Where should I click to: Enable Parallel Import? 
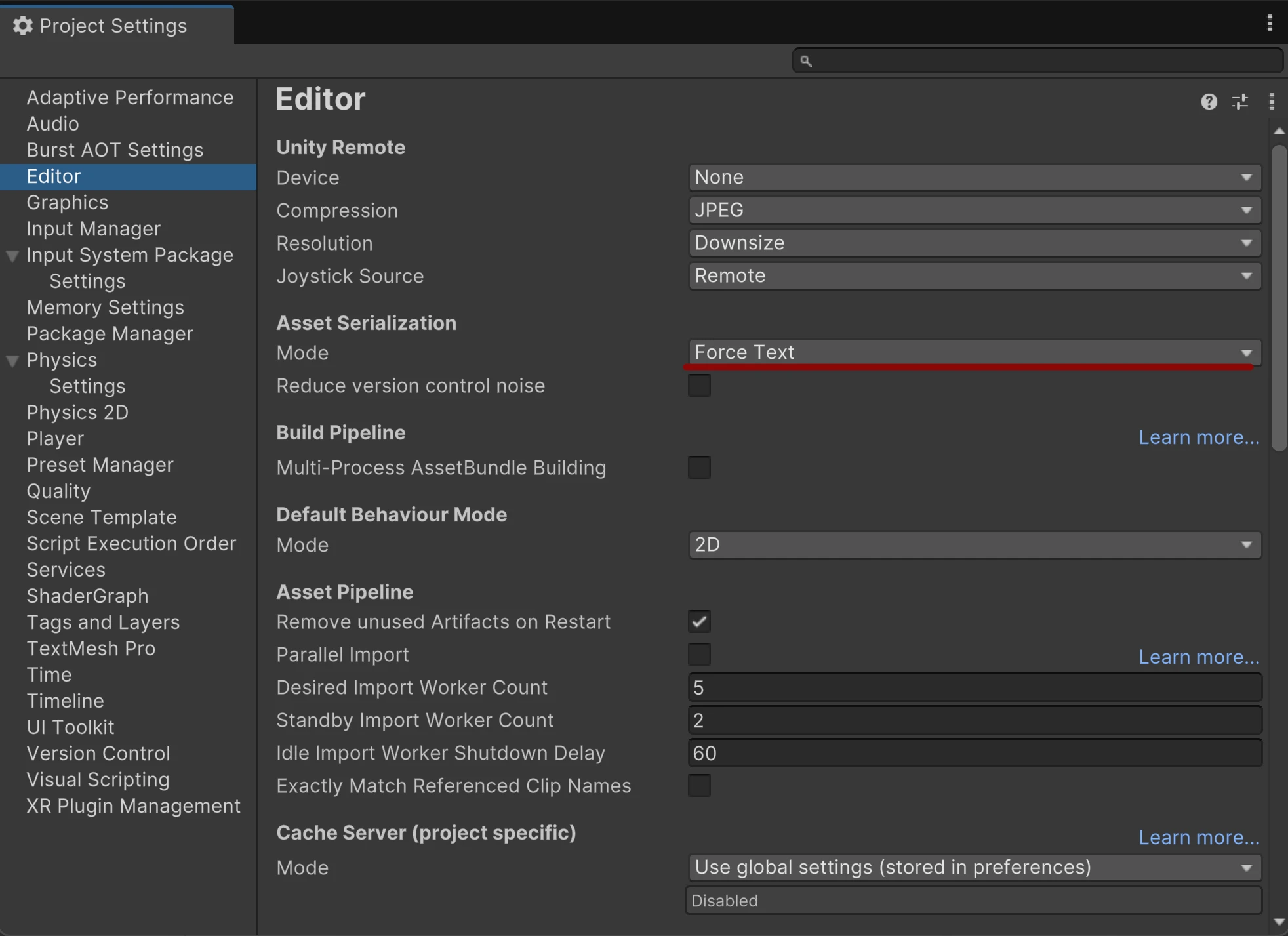[699, 654]
